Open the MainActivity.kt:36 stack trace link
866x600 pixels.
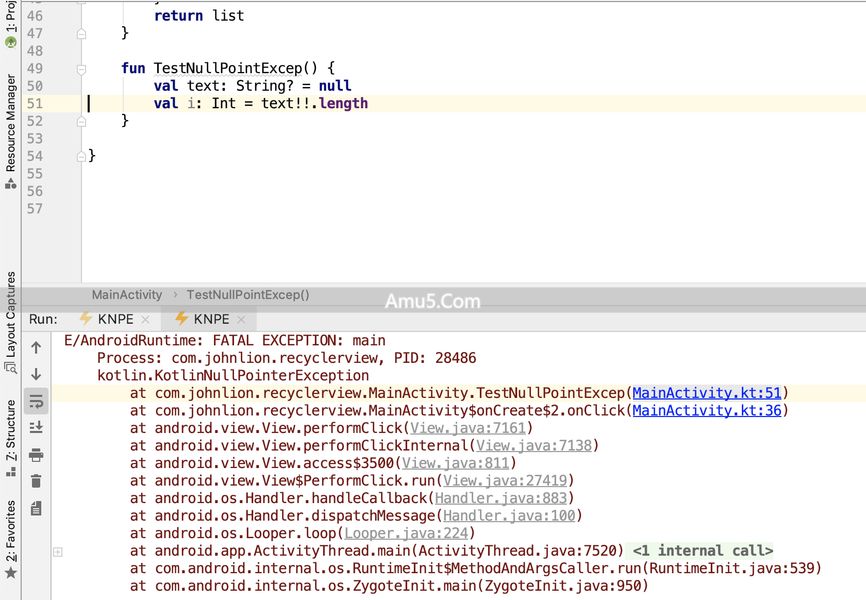coord(706,410)
